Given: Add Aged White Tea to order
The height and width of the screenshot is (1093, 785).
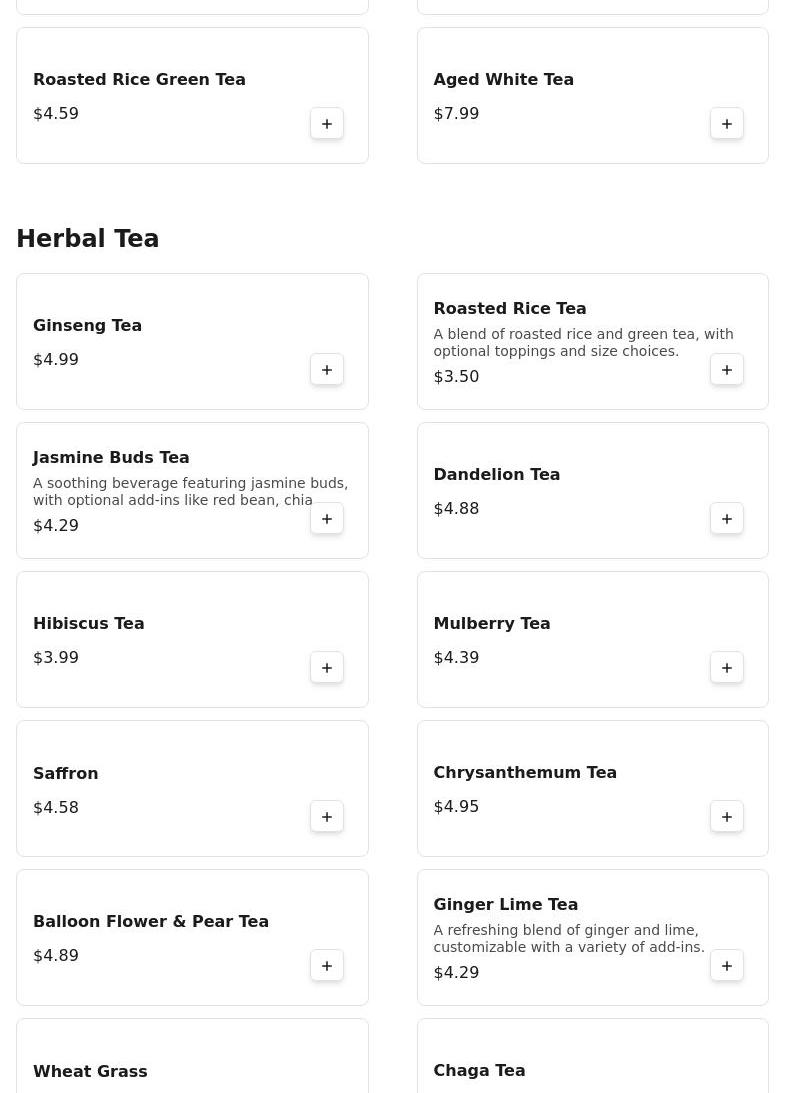Looking at the screenshot, I should pos(727,124).
